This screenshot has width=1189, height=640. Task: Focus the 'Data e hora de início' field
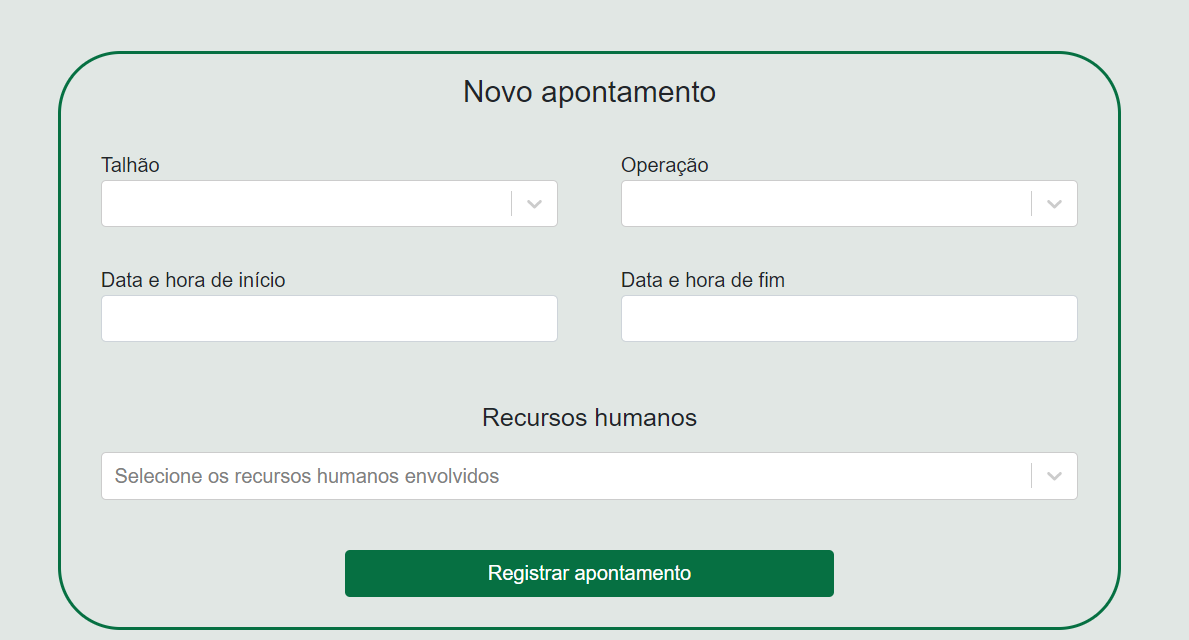coord(329,319)
